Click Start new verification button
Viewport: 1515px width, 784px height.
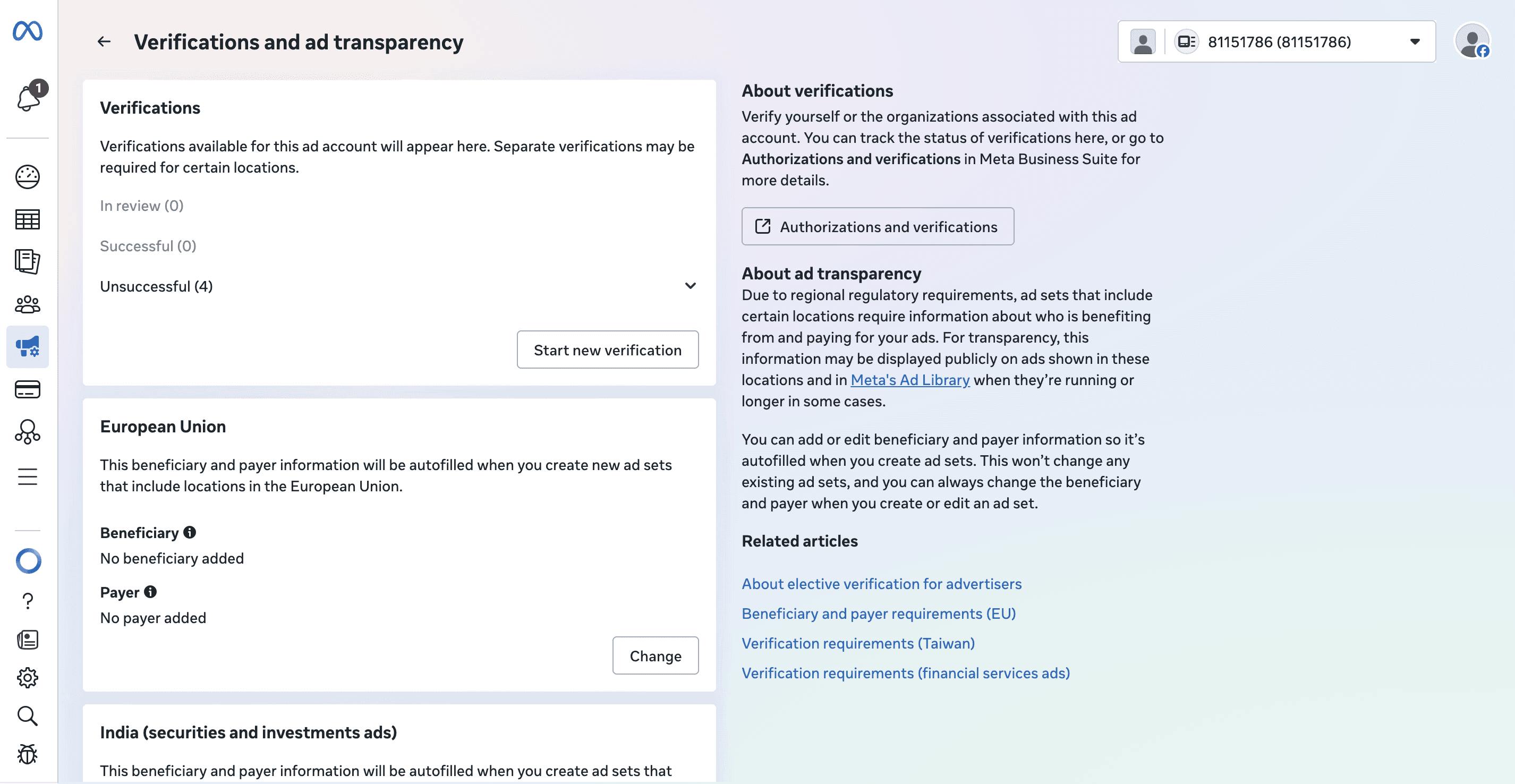[607, 350]
